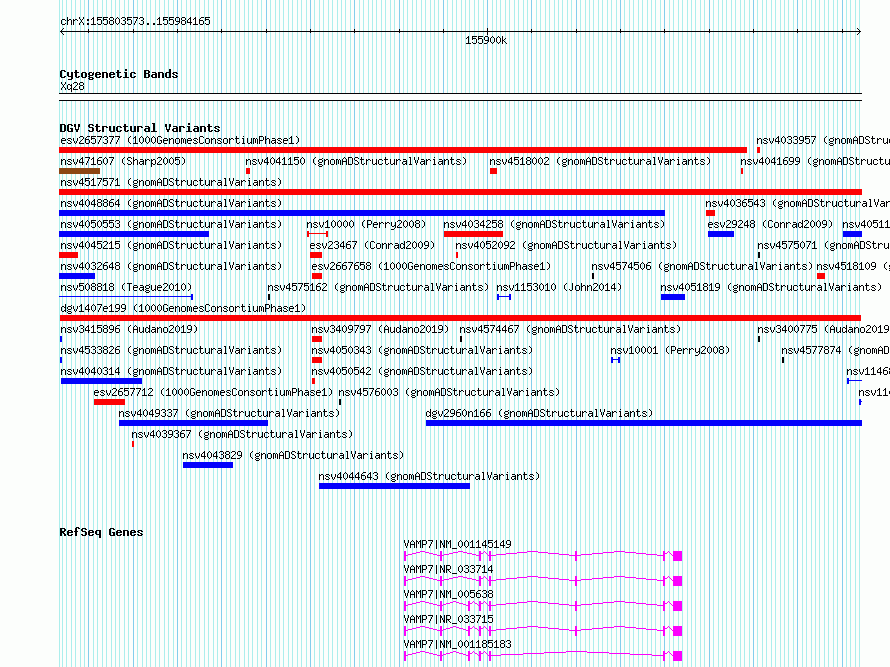Click nsv3415896 (Audano2019) label
Viewport: 890px width, 667px height.
pos(129,329)
